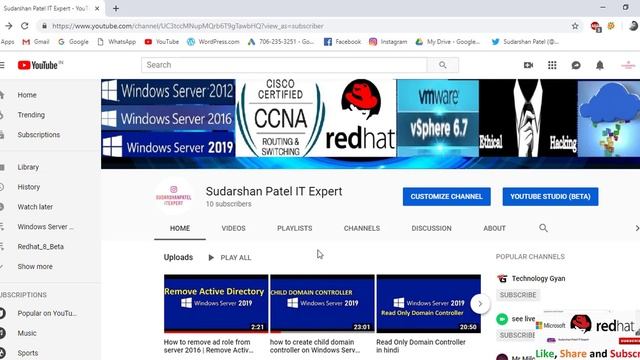Open the My Drive - Google bookmark

[x=448, y=42]
